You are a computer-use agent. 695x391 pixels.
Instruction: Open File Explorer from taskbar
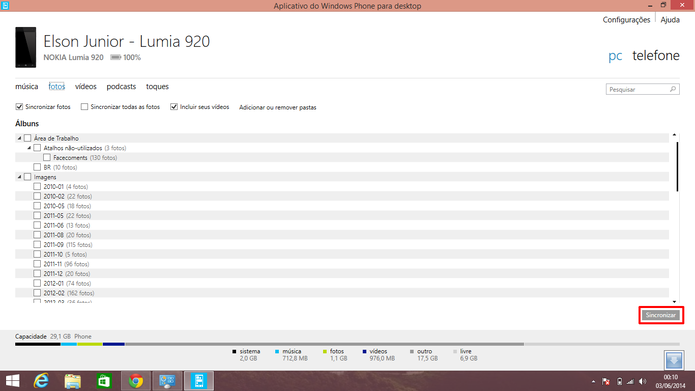pyautogui.click(x=73, y=381)
